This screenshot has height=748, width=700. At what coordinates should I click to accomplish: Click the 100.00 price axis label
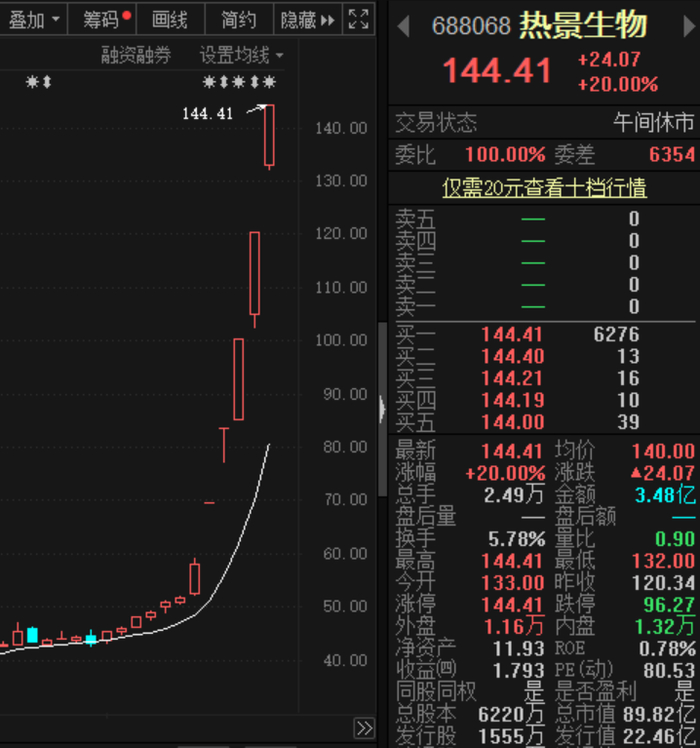[341, 340]
